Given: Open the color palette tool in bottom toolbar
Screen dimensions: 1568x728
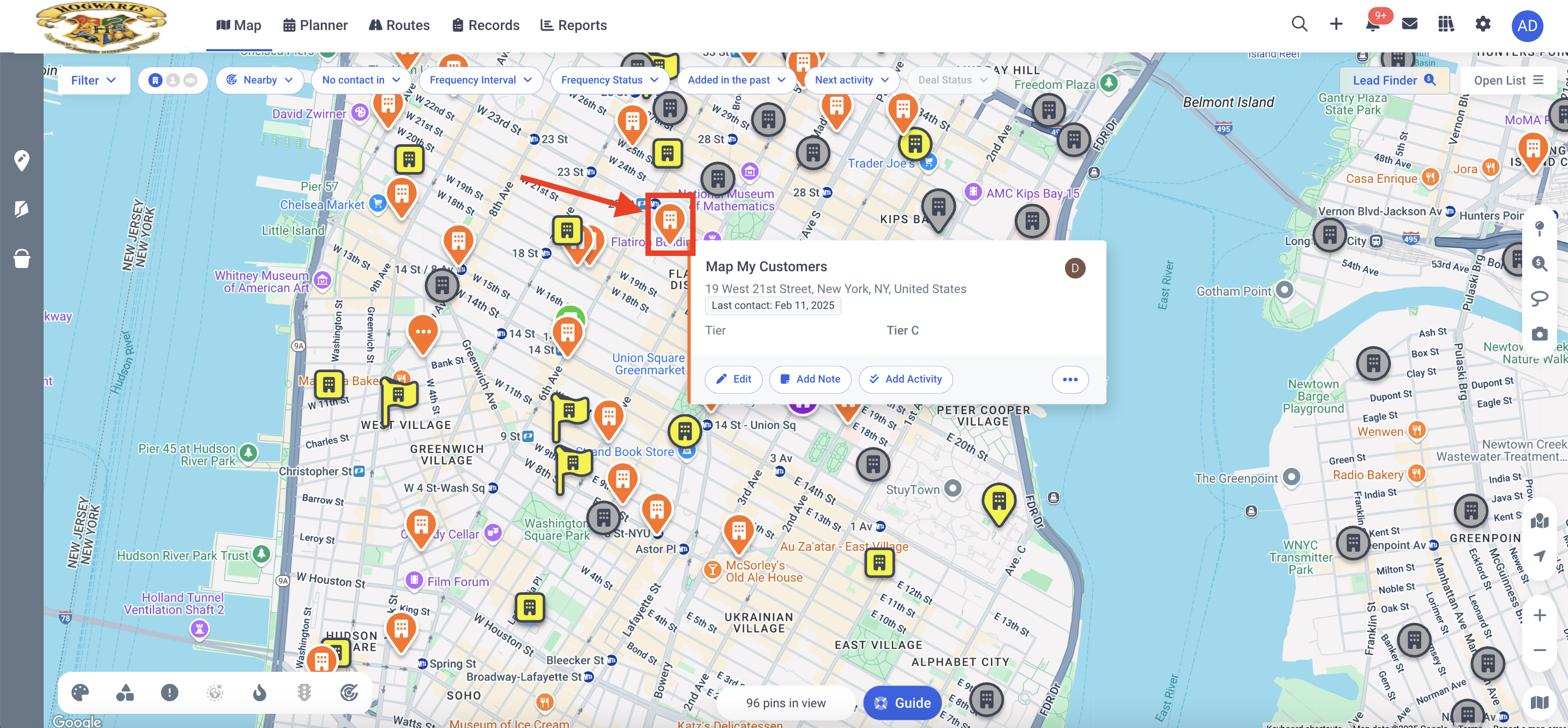Looking at the screenshot, I should pyautogui.click(x=80, y=692).
